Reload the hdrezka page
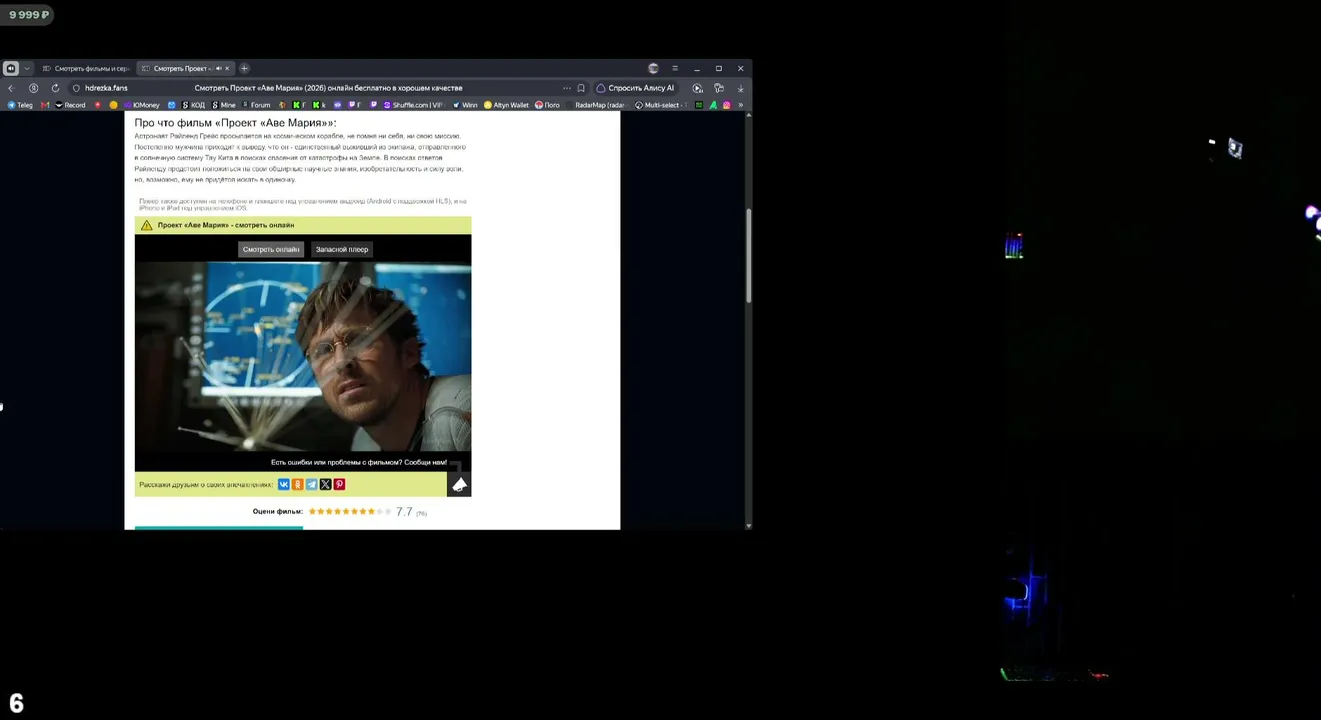This screenshot has height=720, width=1321. pyautogui.click(x=55, y=88)
